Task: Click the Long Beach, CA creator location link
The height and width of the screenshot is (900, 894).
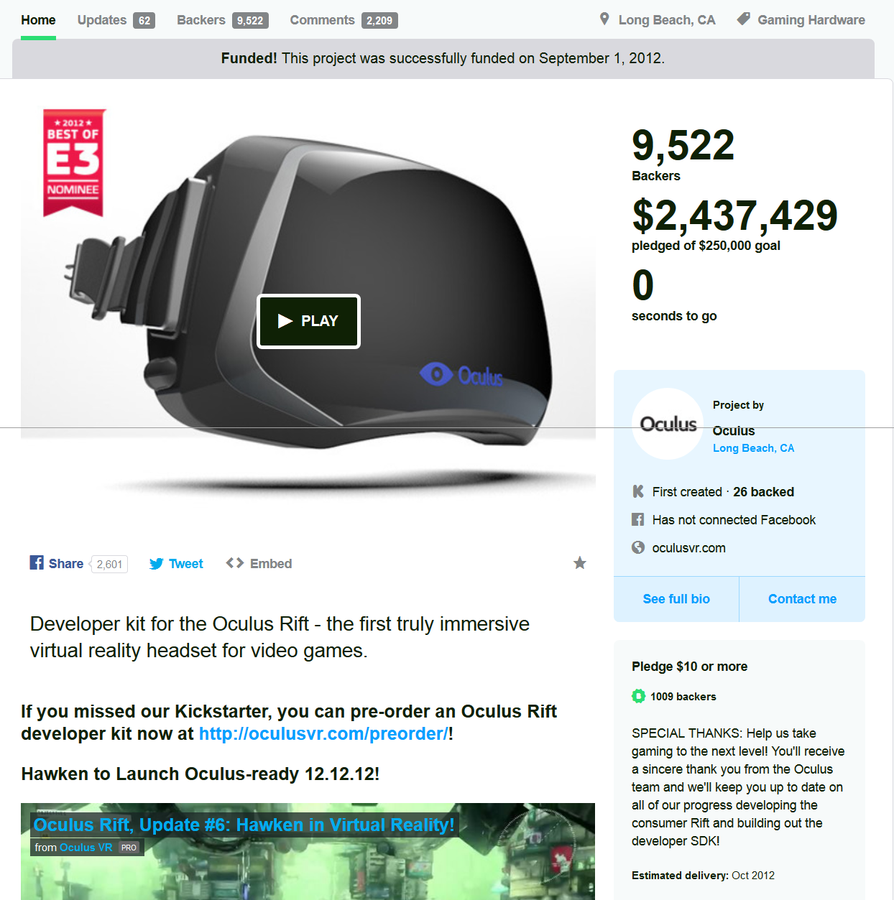Action: 753,448
